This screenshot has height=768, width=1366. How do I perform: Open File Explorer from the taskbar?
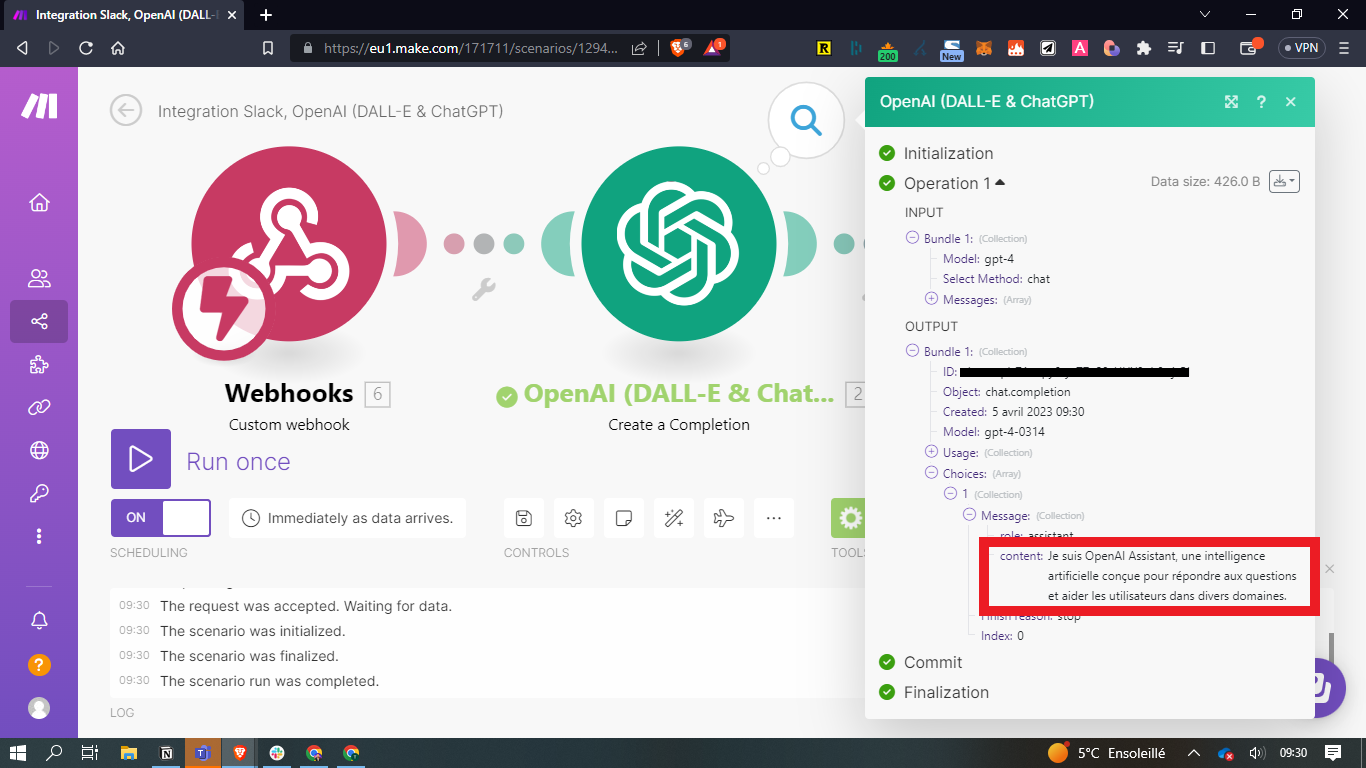click(128, 752)
